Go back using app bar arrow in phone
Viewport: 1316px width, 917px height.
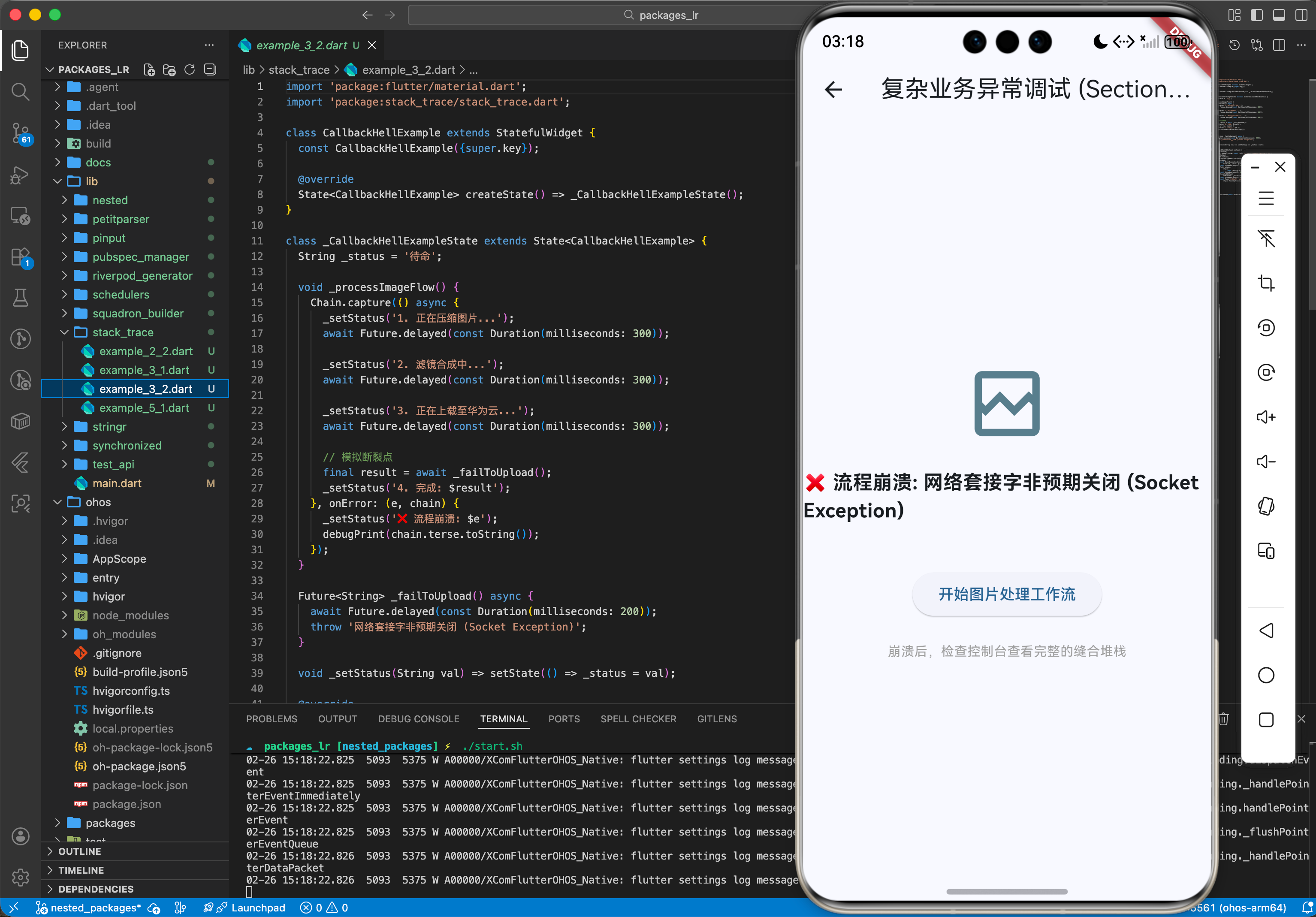click(x=833, y=89)
